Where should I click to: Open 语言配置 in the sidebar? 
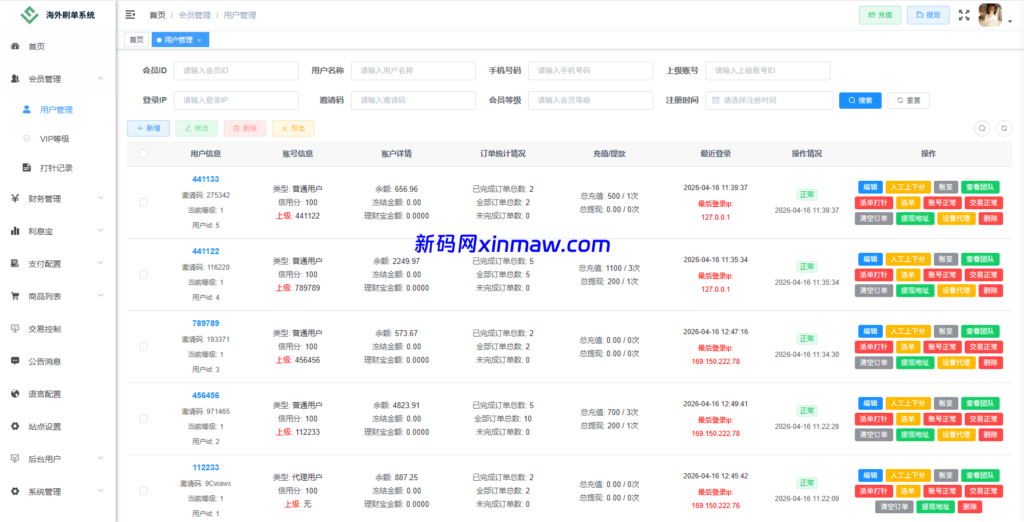(x=44, y=394)
